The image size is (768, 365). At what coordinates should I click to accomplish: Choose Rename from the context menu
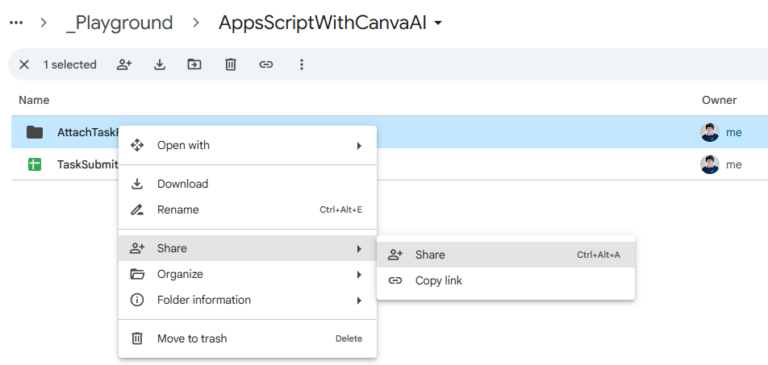coord(247,210)
